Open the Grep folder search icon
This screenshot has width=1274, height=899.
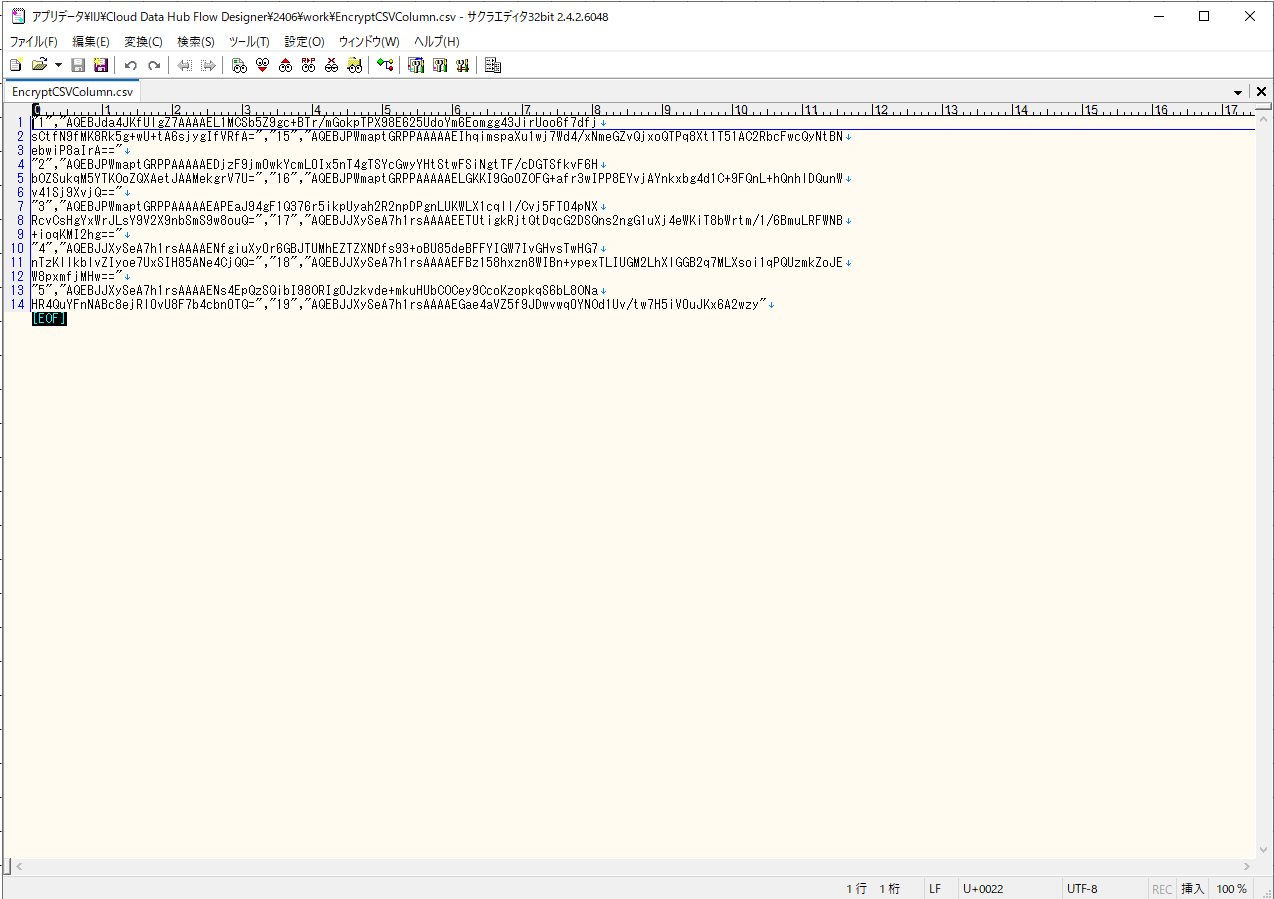pos(354,65)
